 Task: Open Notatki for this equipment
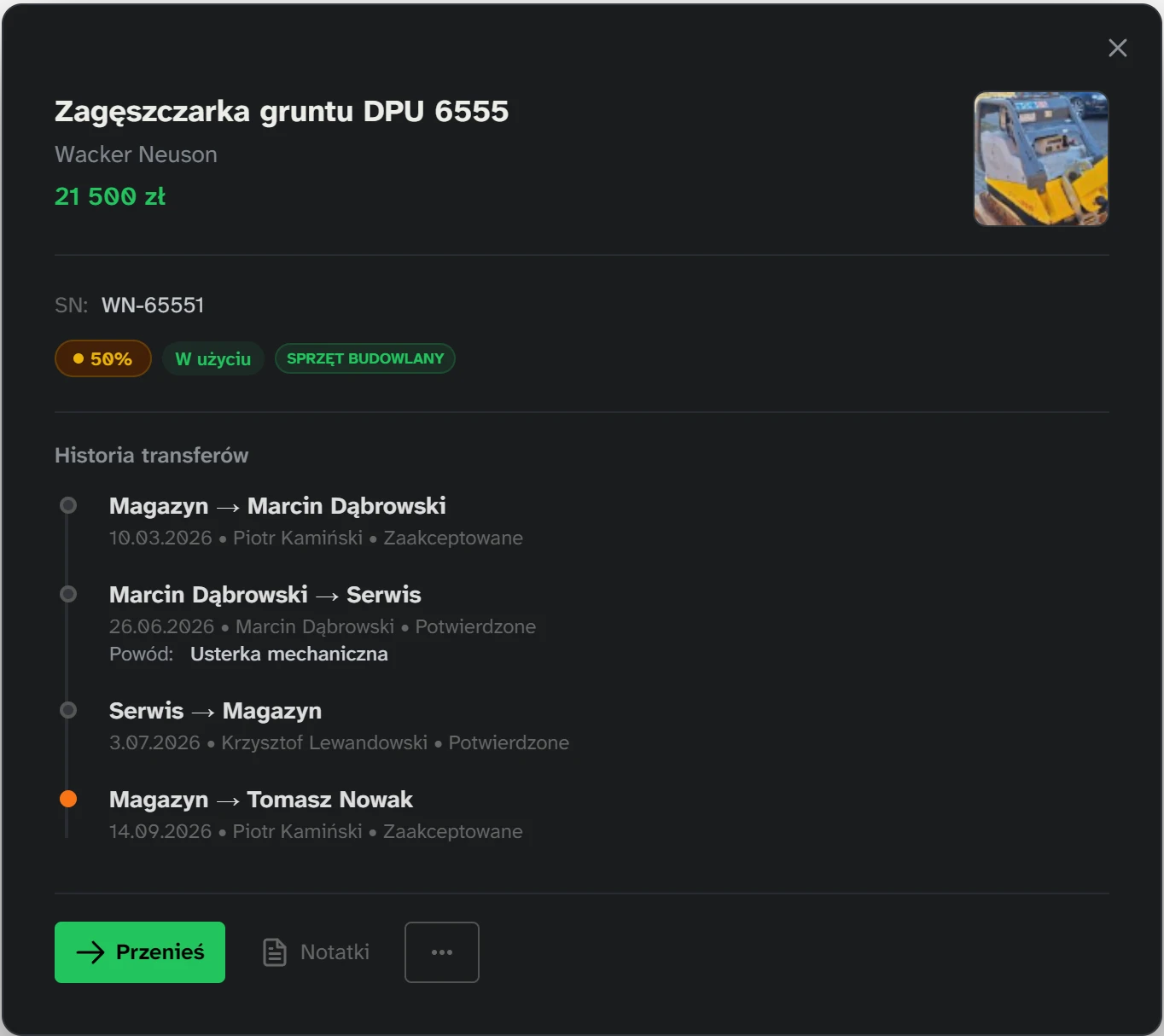[x=316, y=952]
